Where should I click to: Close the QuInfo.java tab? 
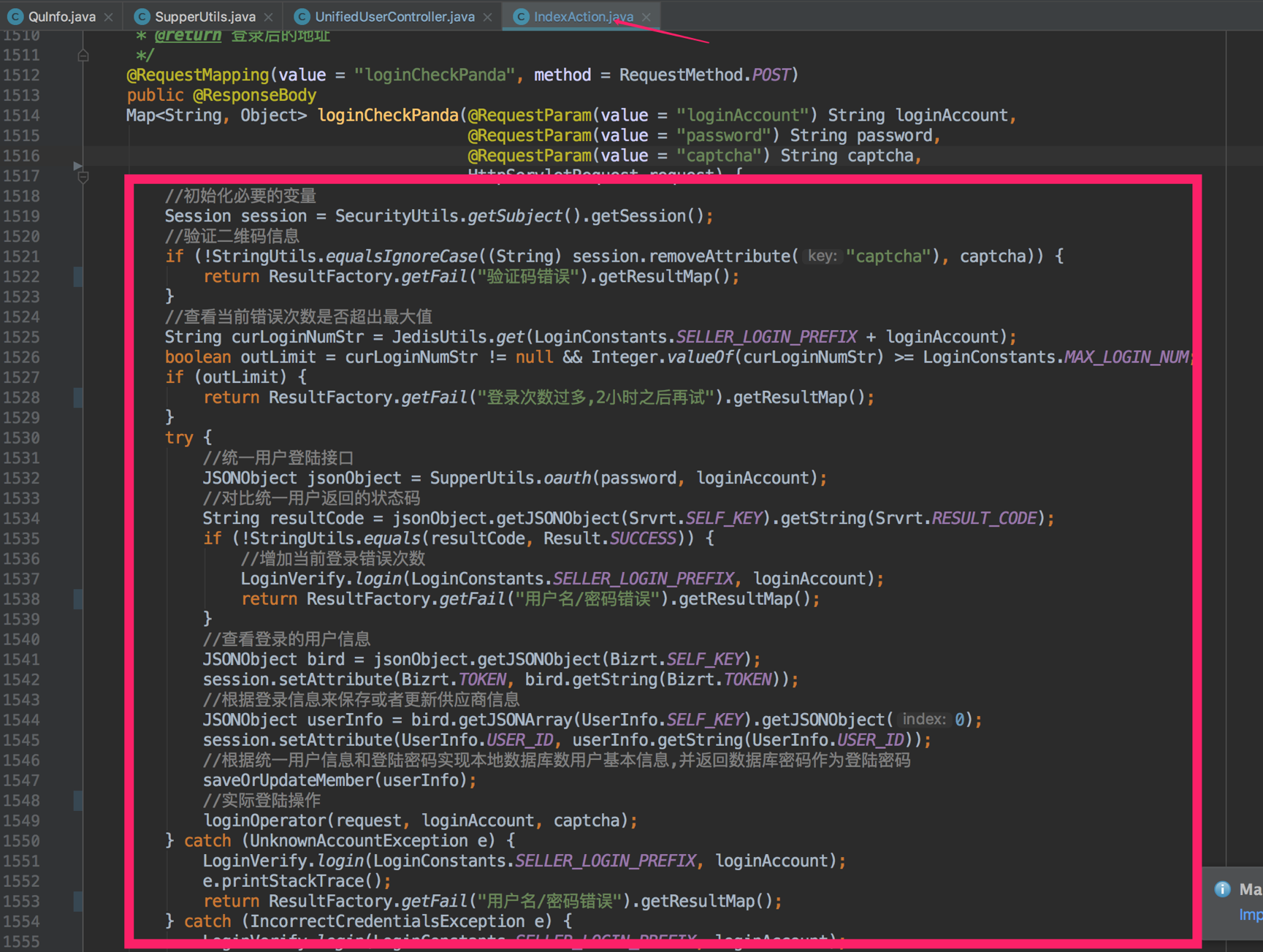point(109,17)
